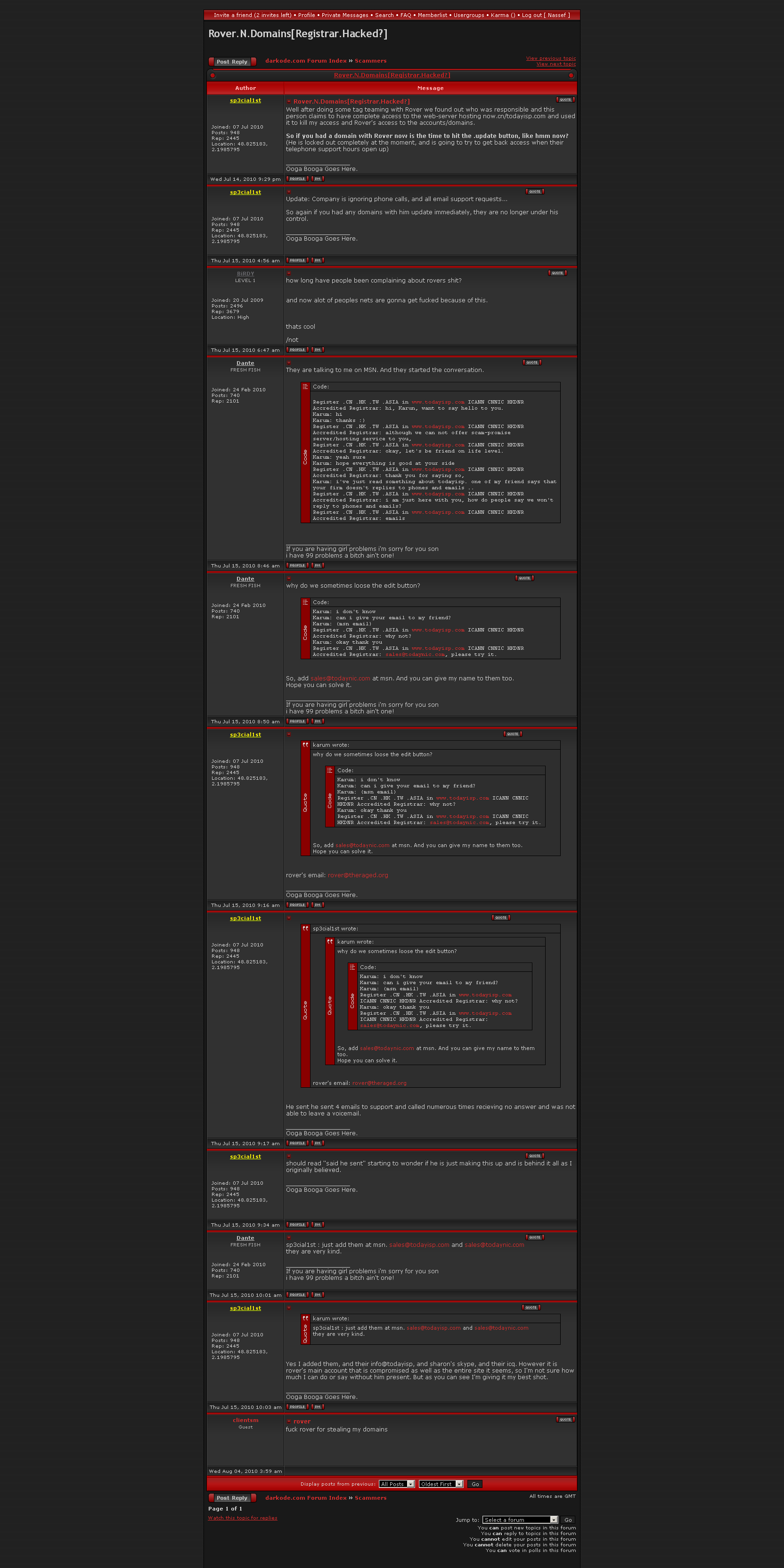Click PM icon under Dante's 8:50 am post

point(318,721)
